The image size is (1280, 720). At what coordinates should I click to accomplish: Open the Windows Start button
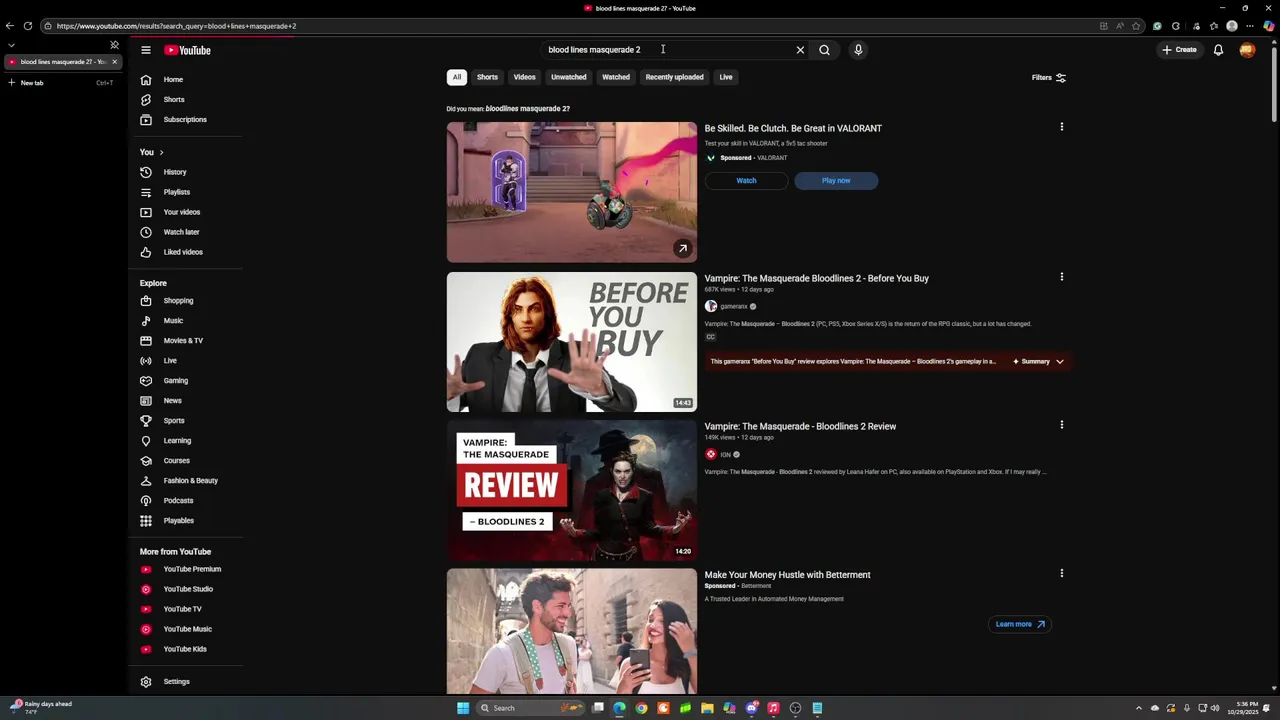(x=463, y=708)
